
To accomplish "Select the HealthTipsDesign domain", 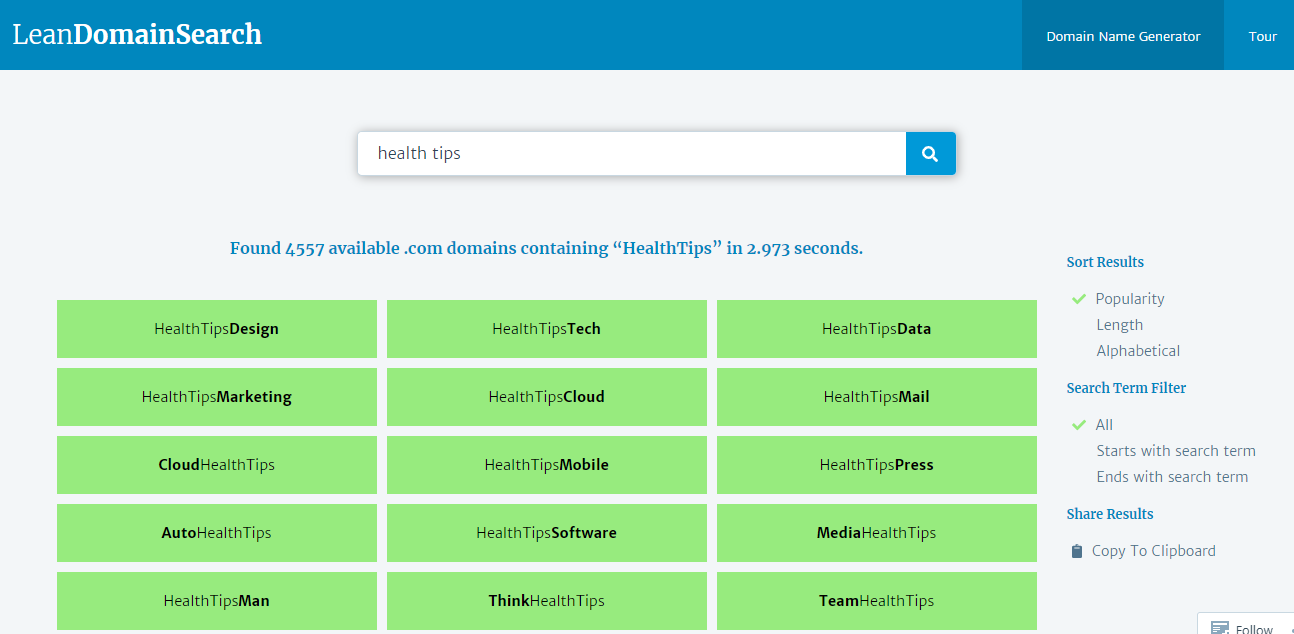I will click(217, 328).
